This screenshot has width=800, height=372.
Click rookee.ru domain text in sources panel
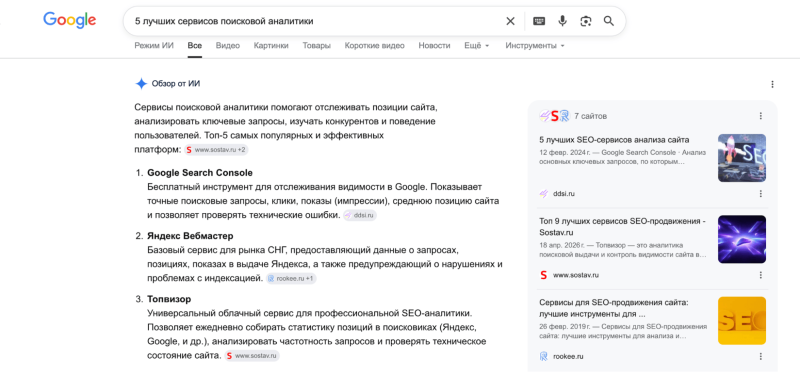coord(568,356)
